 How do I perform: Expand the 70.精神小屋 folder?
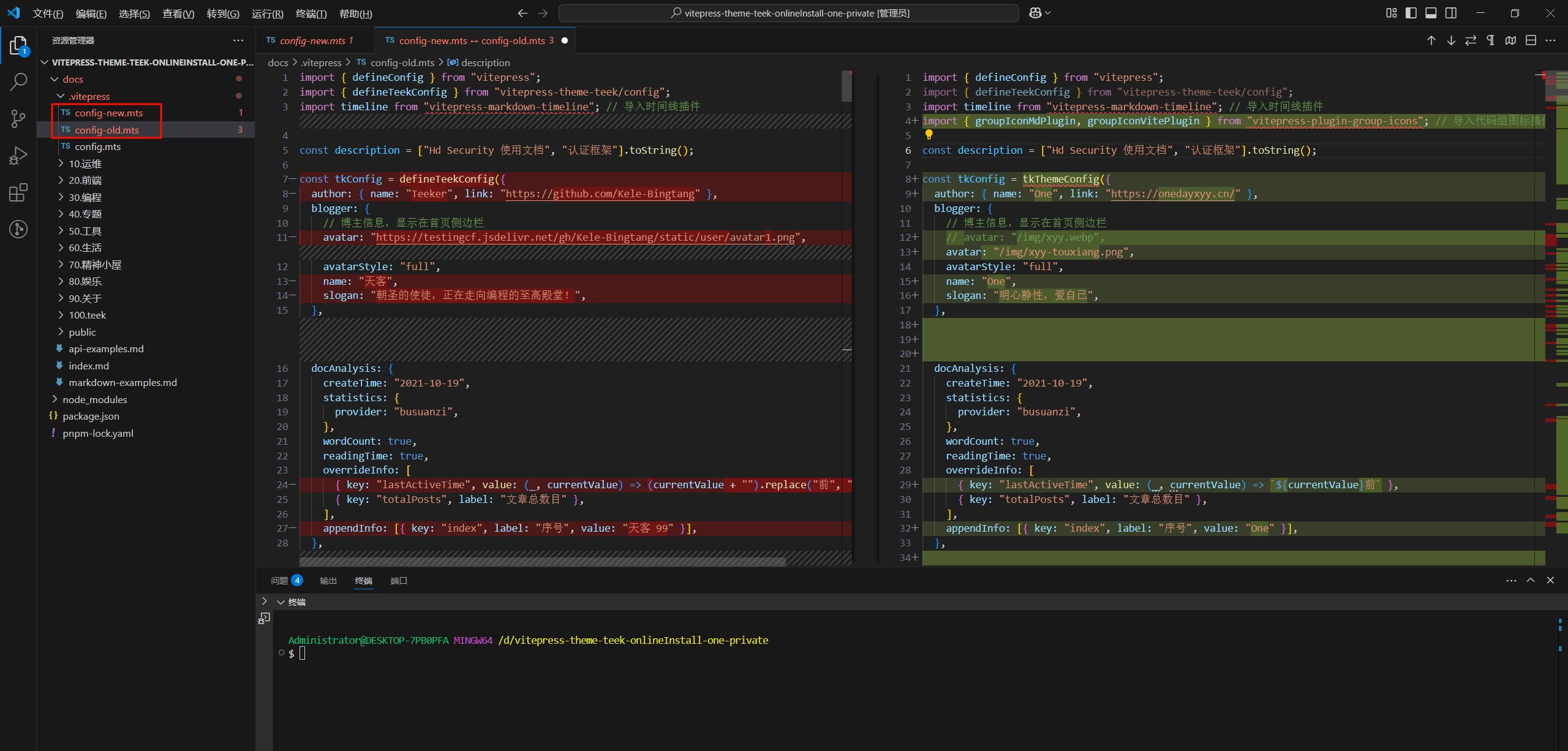click(x=61, y=265)
